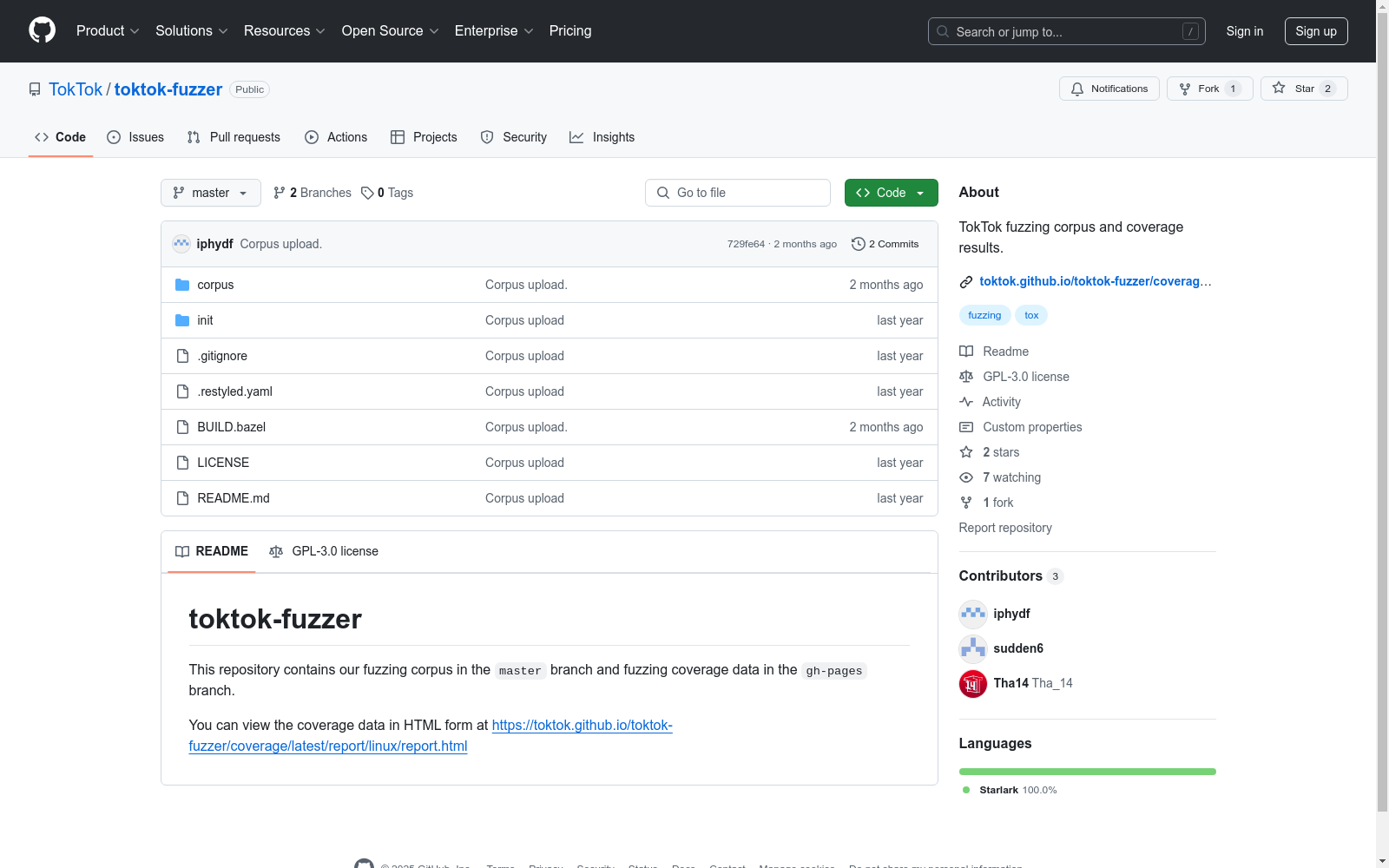Fork the toktok-fuzzer repository
1389x868 pixels.
pyautogui.click(x=1209, y=89)
